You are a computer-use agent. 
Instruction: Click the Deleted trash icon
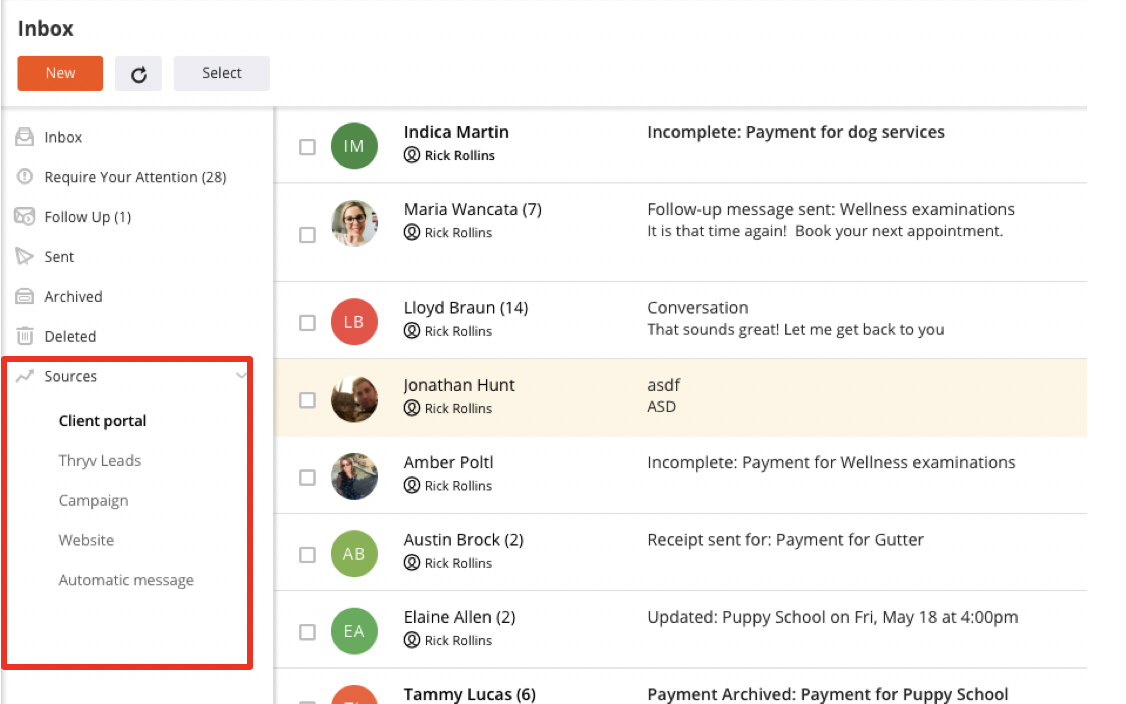[24, 335]
